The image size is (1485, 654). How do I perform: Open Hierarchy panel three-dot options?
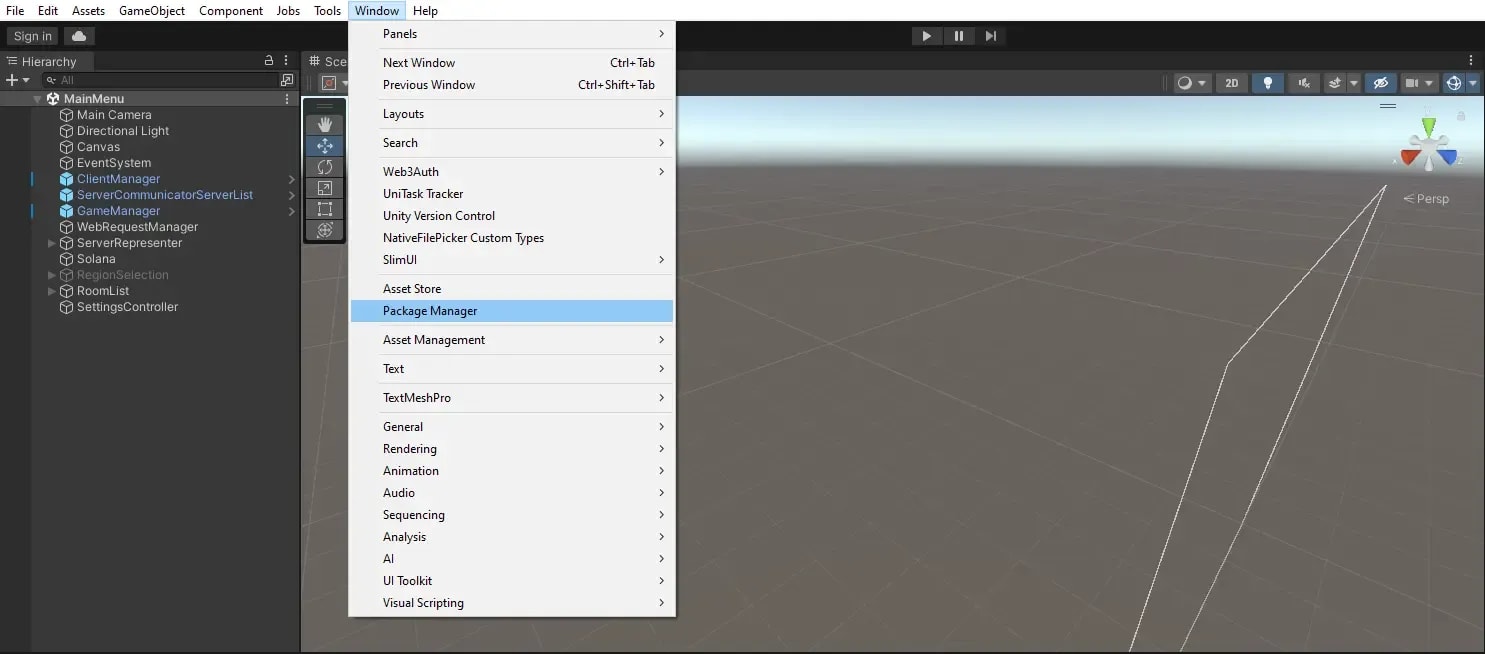(x=287, y=61)
